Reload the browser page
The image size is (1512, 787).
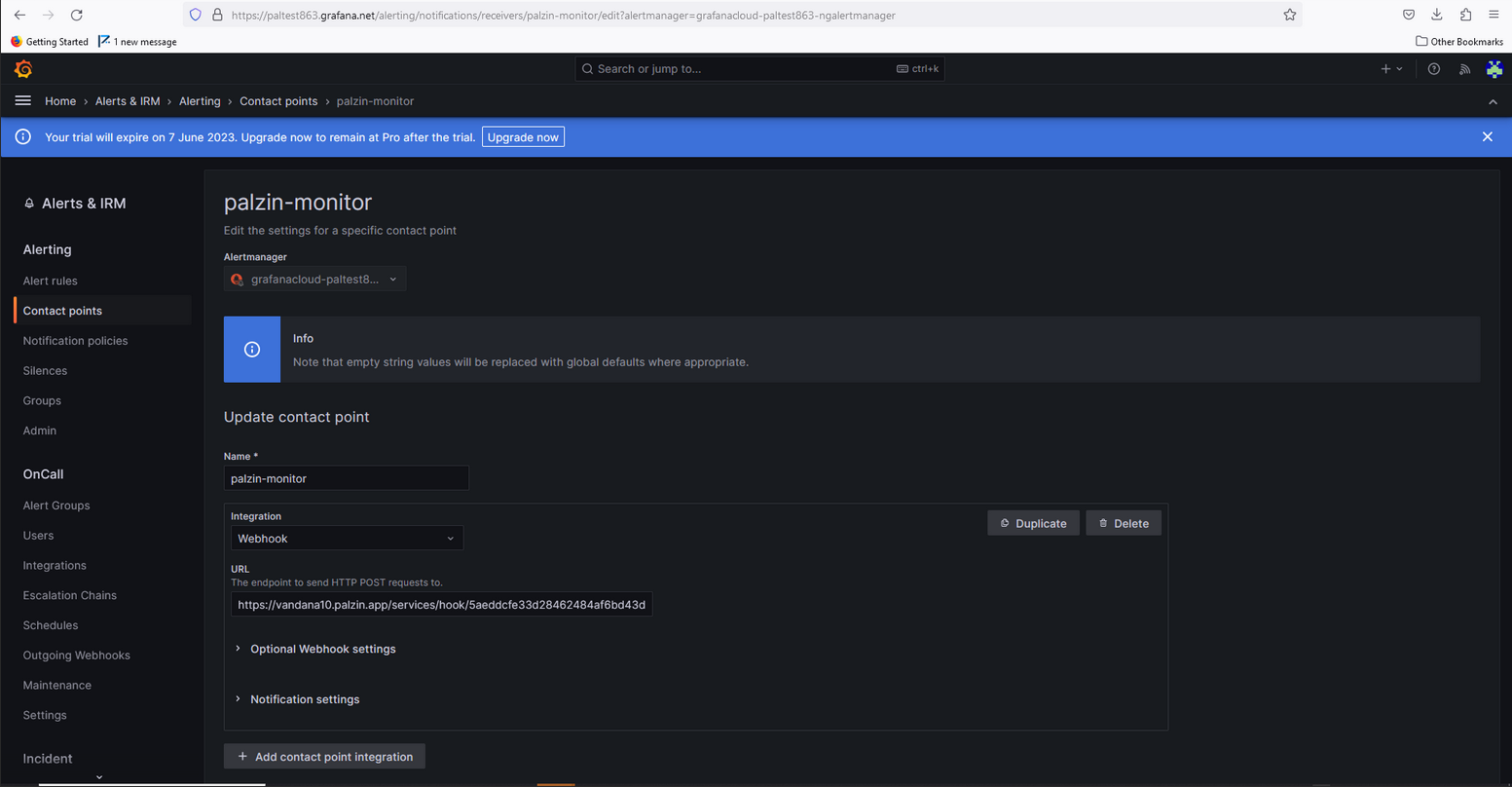point(77,15)
